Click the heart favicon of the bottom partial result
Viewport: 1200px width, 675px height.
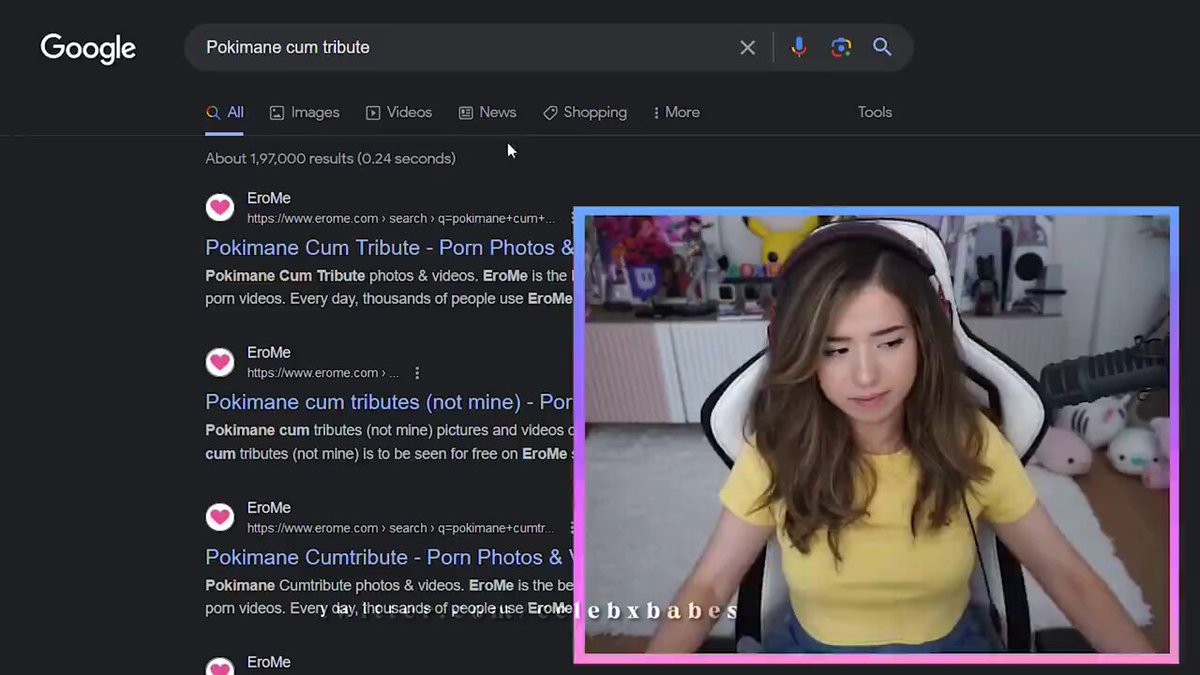click(x=220, y=667)
